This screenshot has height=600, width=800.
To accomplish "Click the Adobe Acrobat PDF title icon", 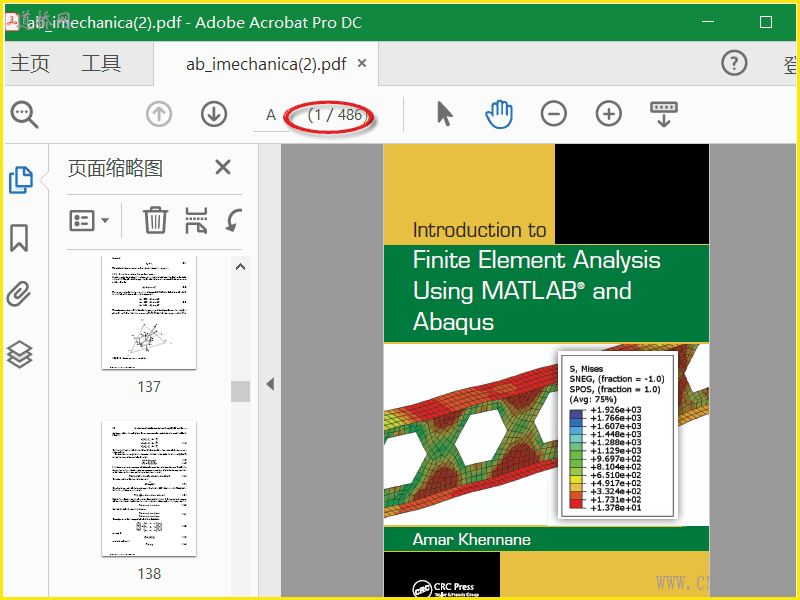I will (12, 21).
